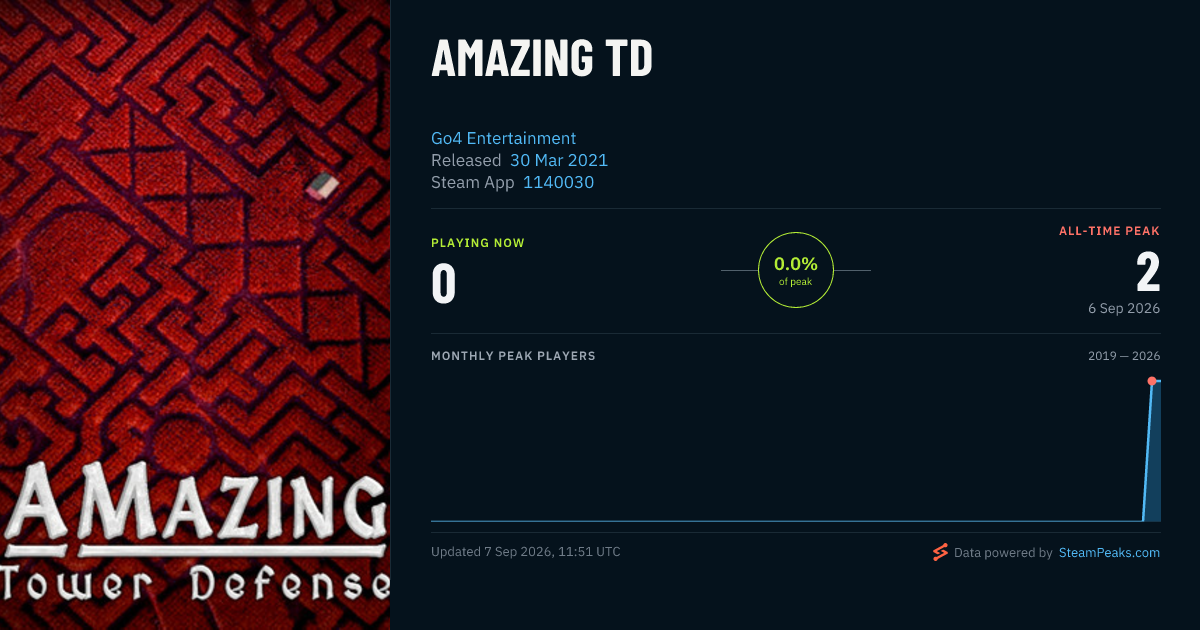Open the SteamPeaks.com link

1109,552
